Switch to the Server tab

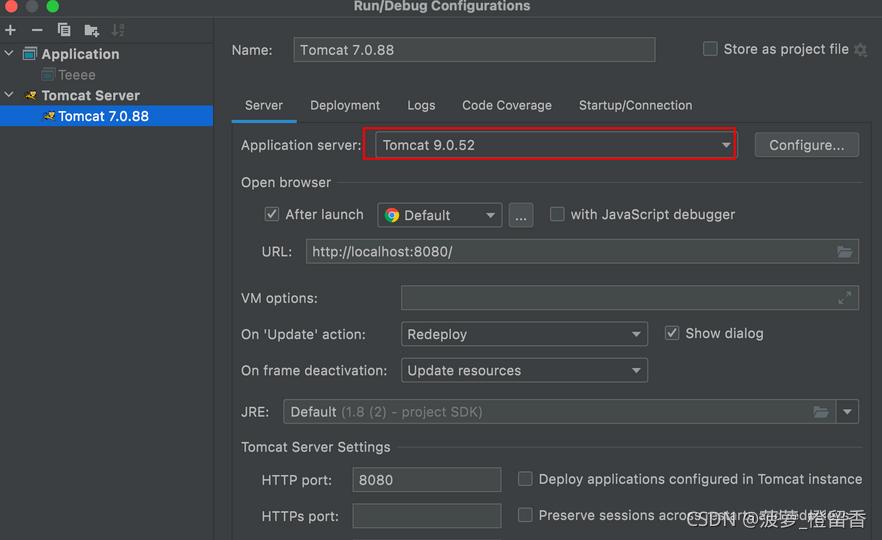coord(264,105)
